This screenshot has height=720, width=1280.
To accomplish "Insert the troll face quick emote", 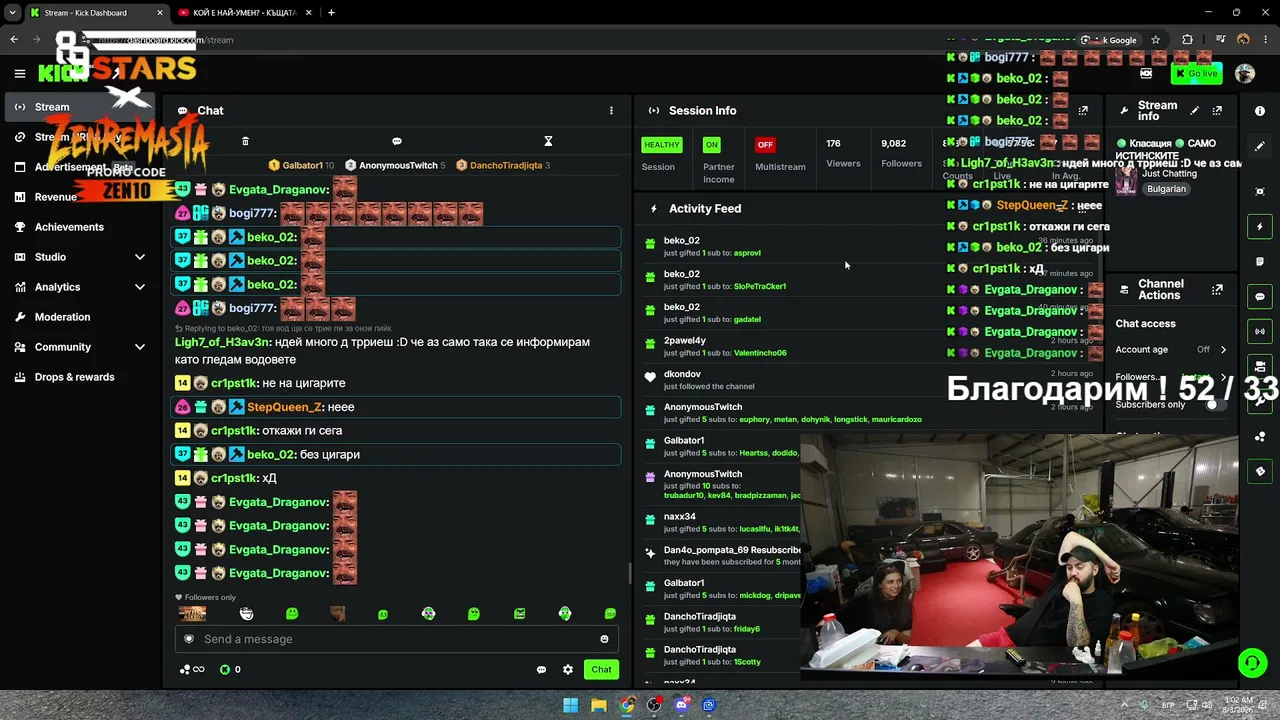I will [246, 614].
